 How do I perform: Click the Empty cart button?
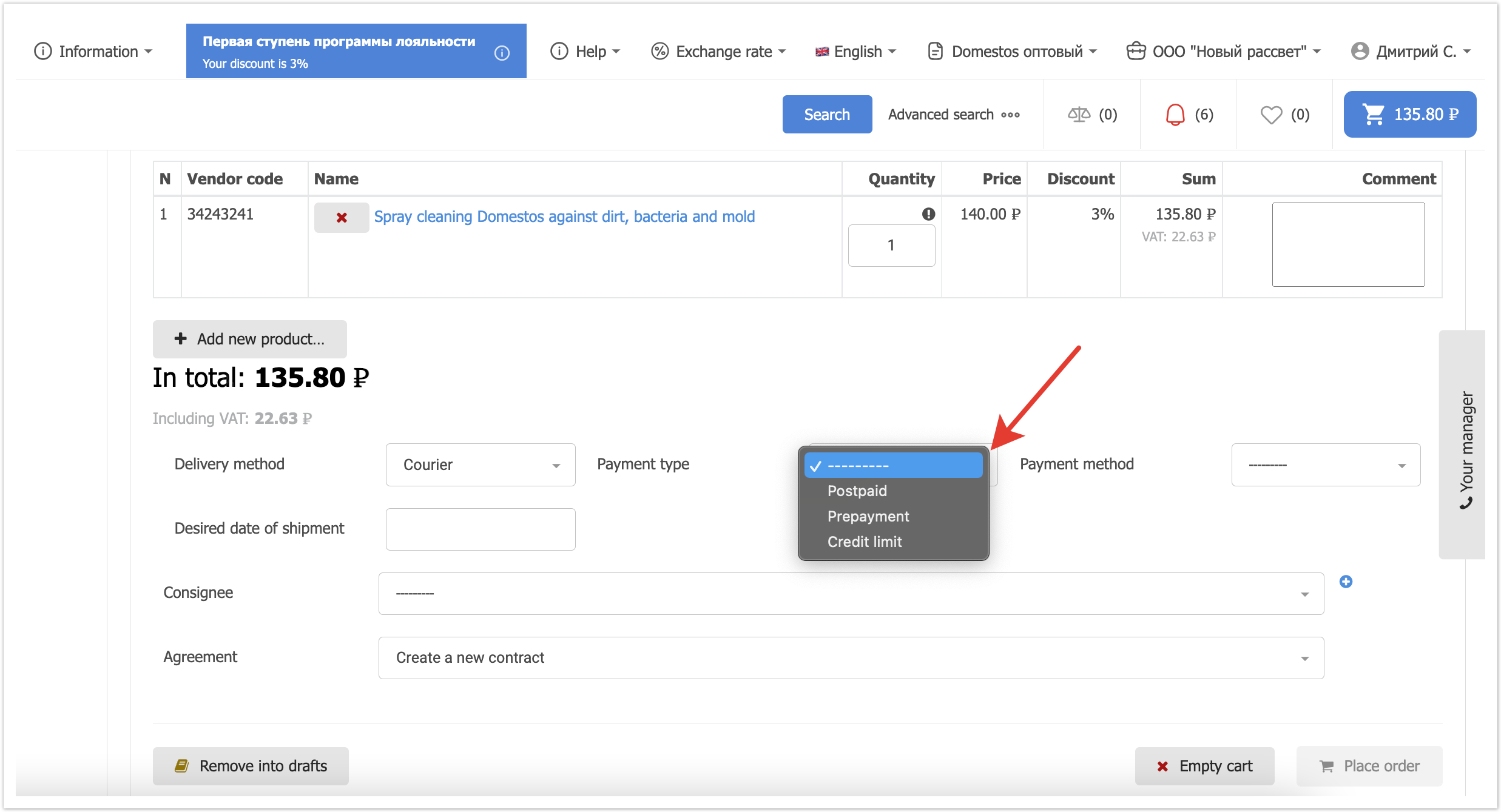pos(1204,766)
